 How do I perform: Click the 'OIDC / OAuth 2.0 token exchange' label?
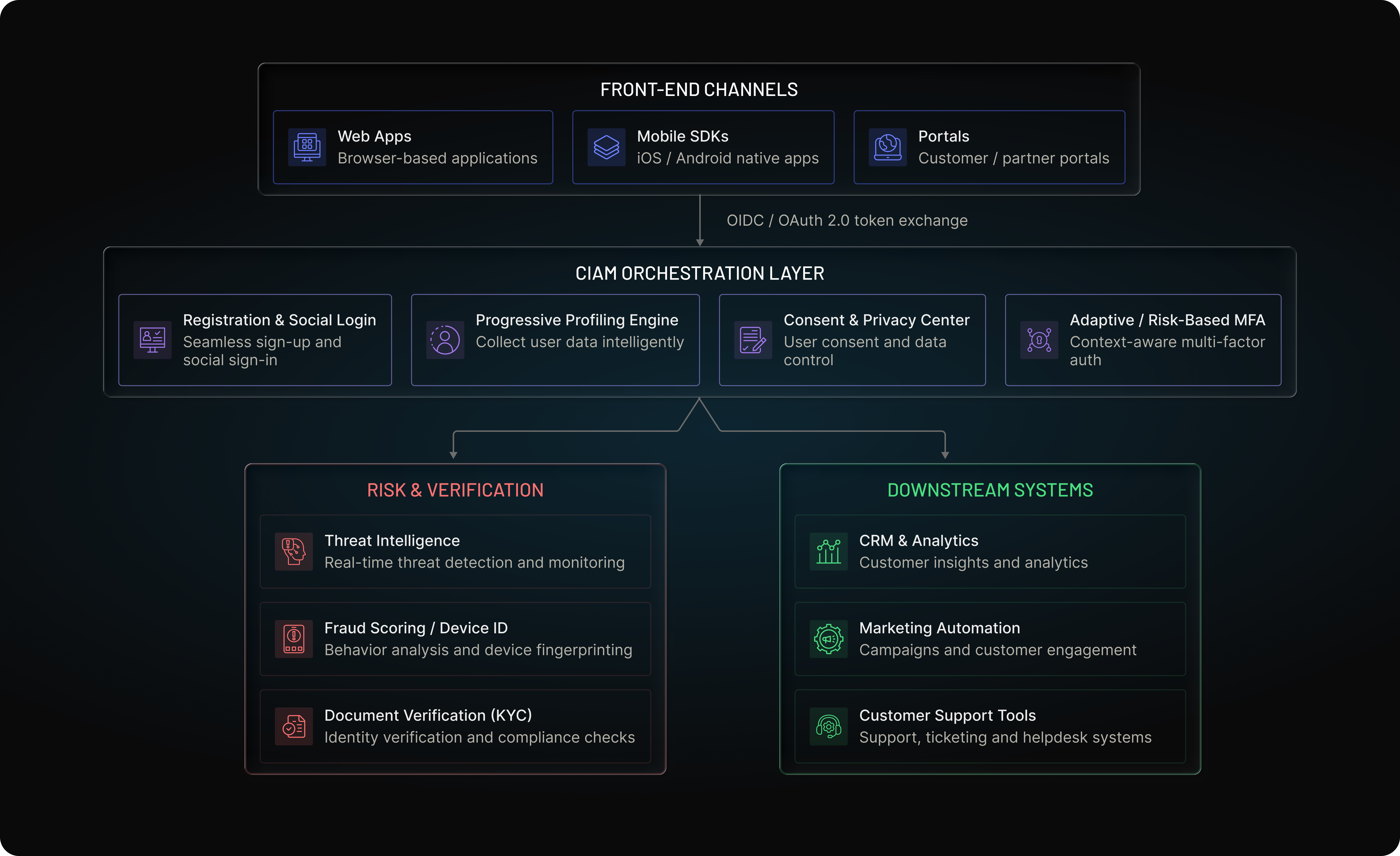click(847, 220)
